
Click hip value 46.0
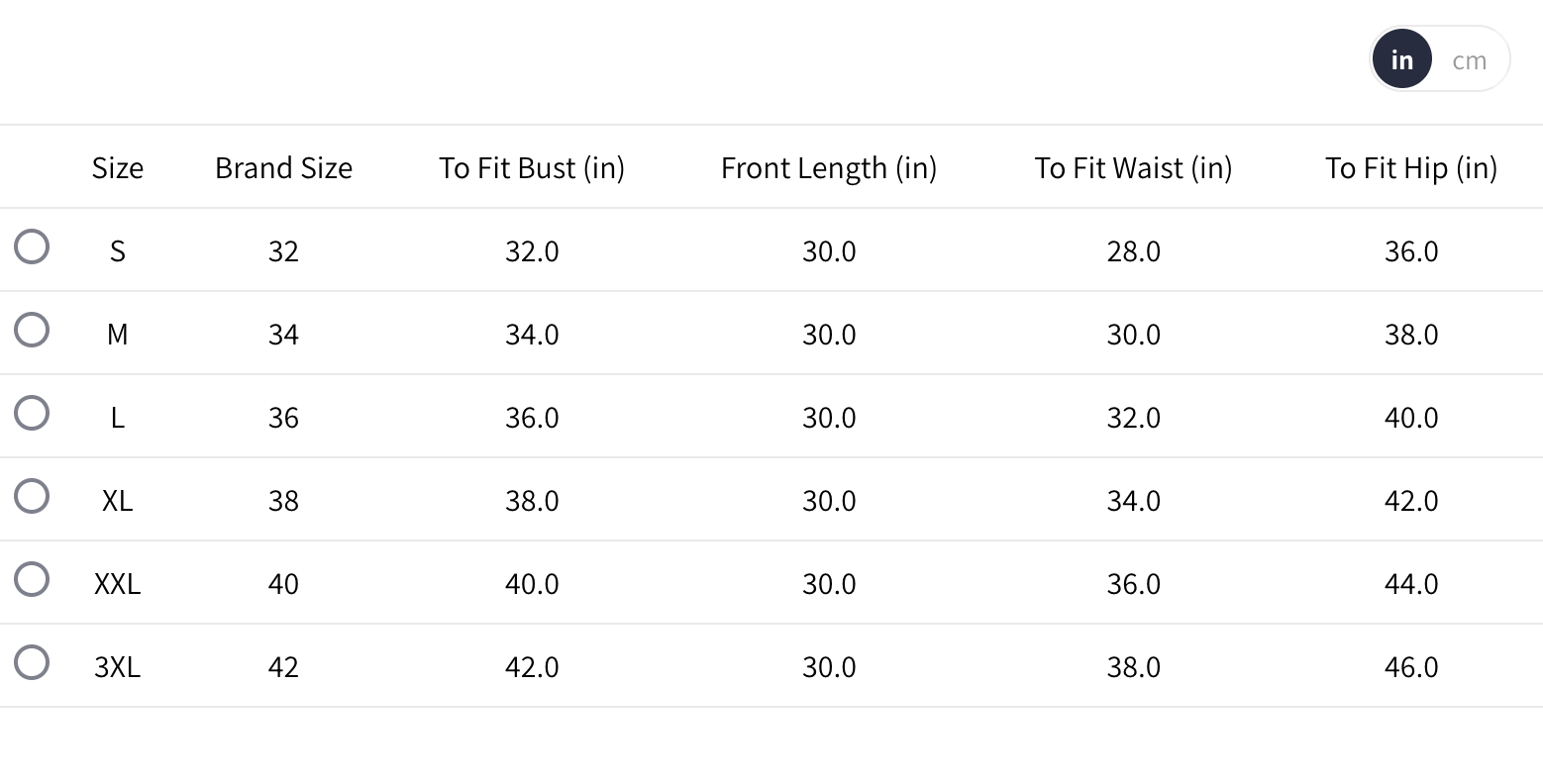(x=1410, y=667)
